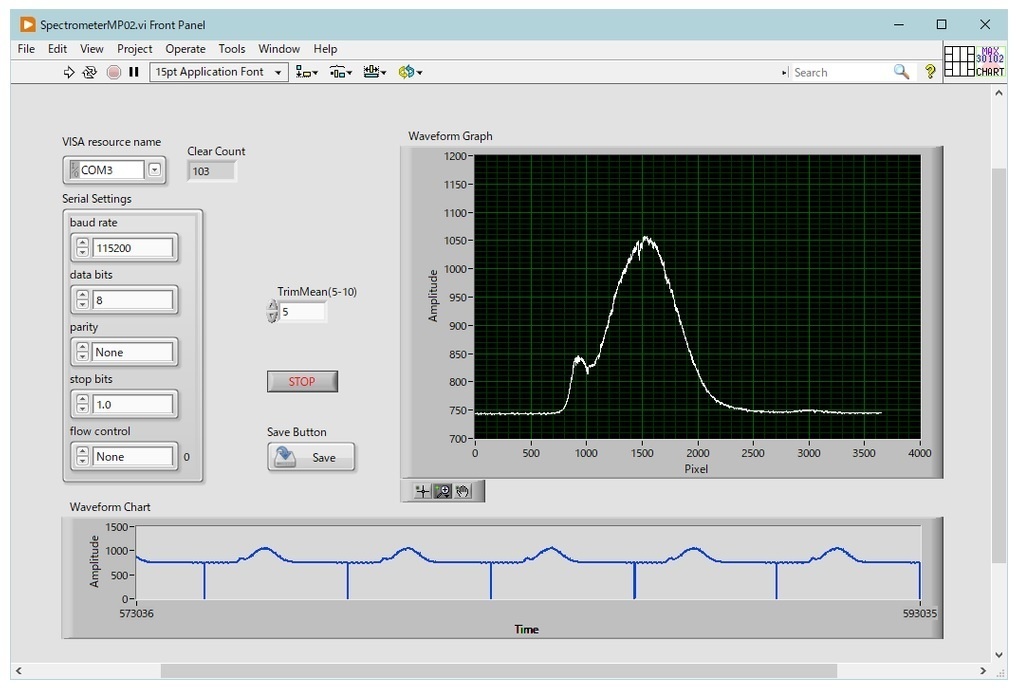Open the Distribute Objects dropdown

[341, 72]
